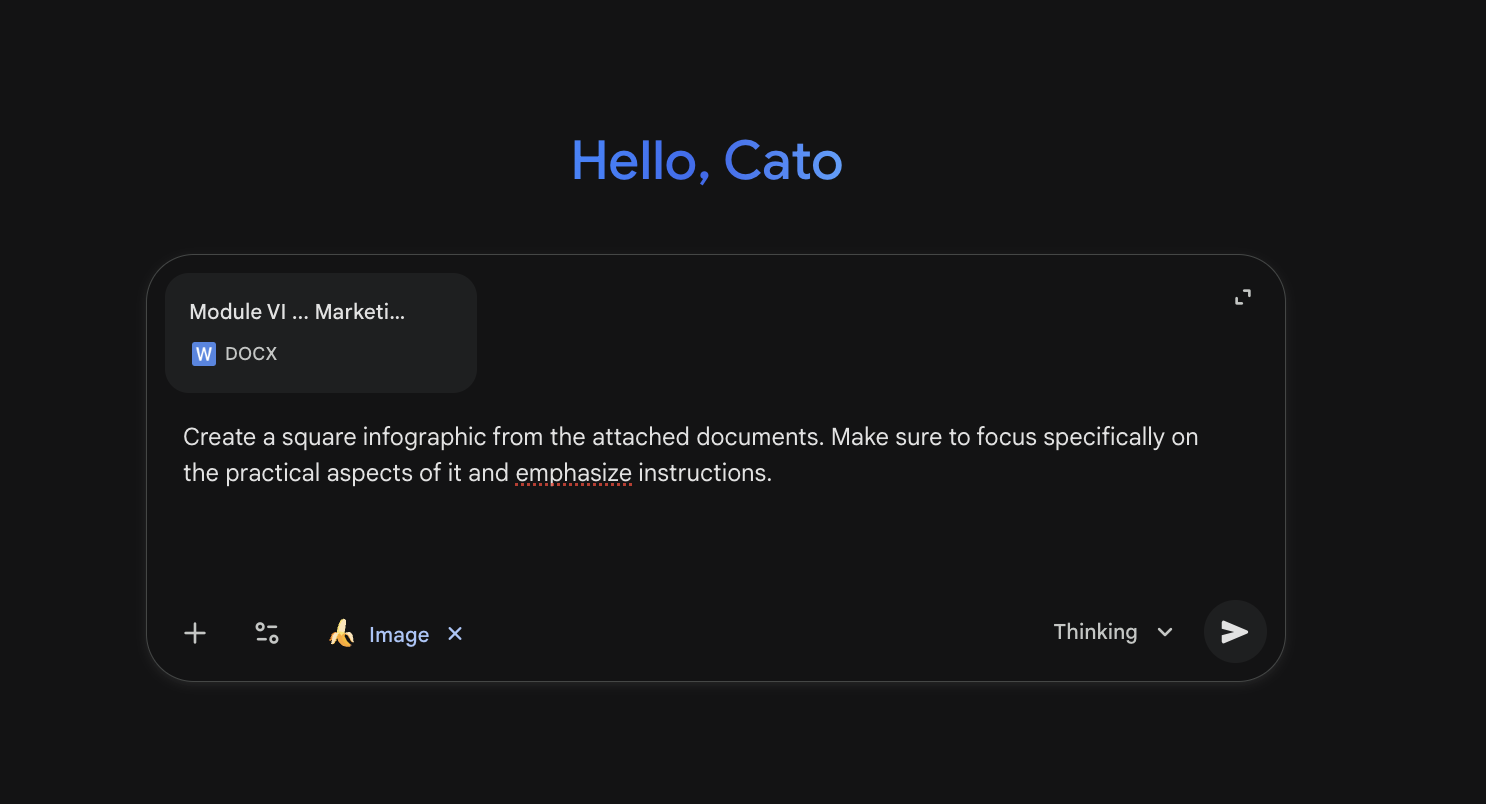The image size is (1486, 804).
Task: Click the plus icon to add files
Action: [195, 633]
